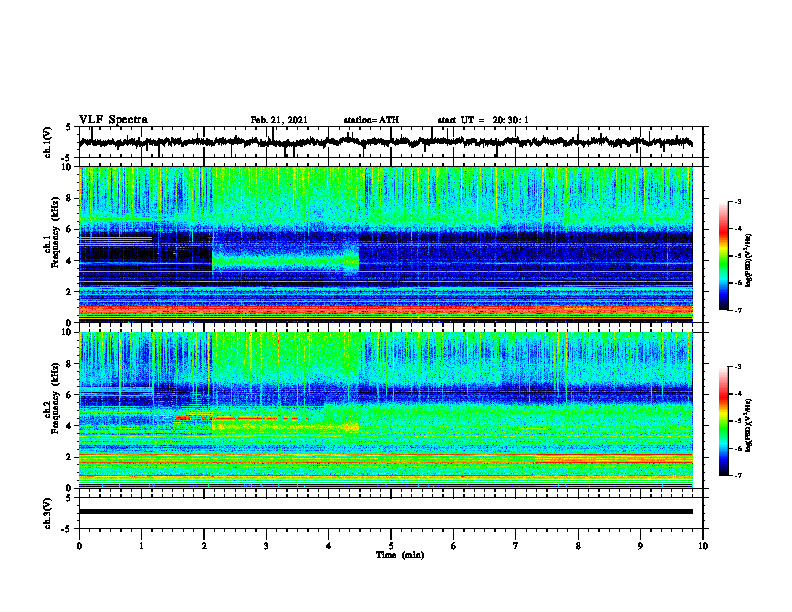Click the "-3" label on the ch.1 color scale
Screen dimensions: 792x612
click(x=737, y=202)
